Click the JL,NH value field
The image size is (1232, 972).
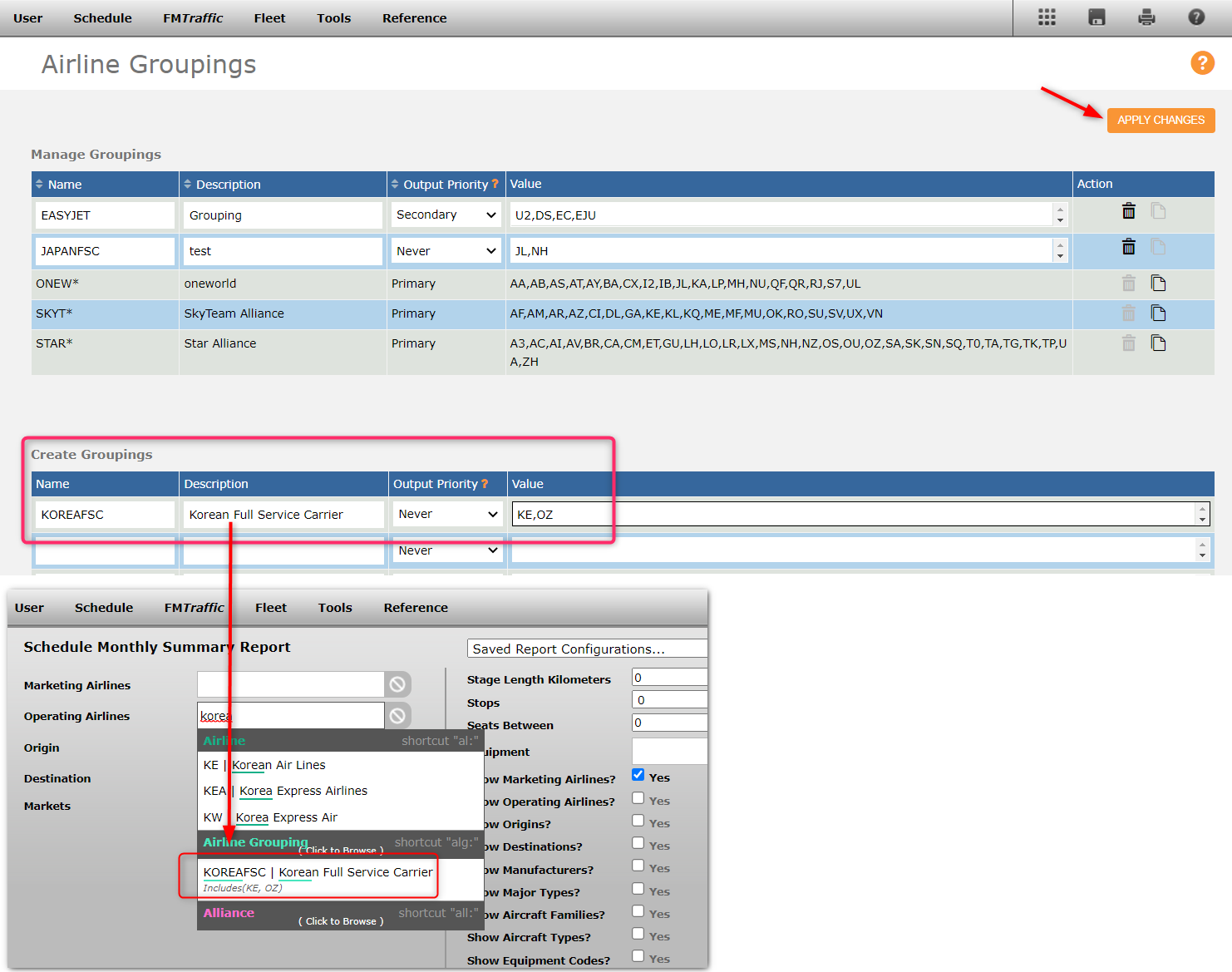pos(781,251)
